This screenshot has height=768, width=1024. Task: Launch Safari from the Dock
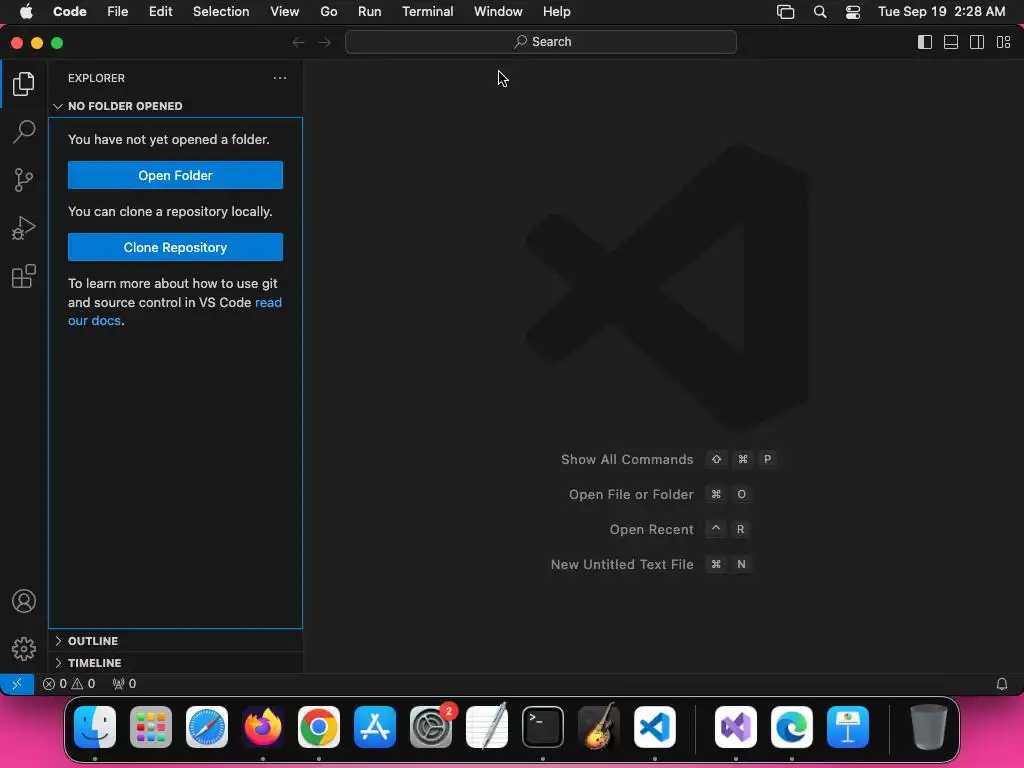[x=207, y=727]
